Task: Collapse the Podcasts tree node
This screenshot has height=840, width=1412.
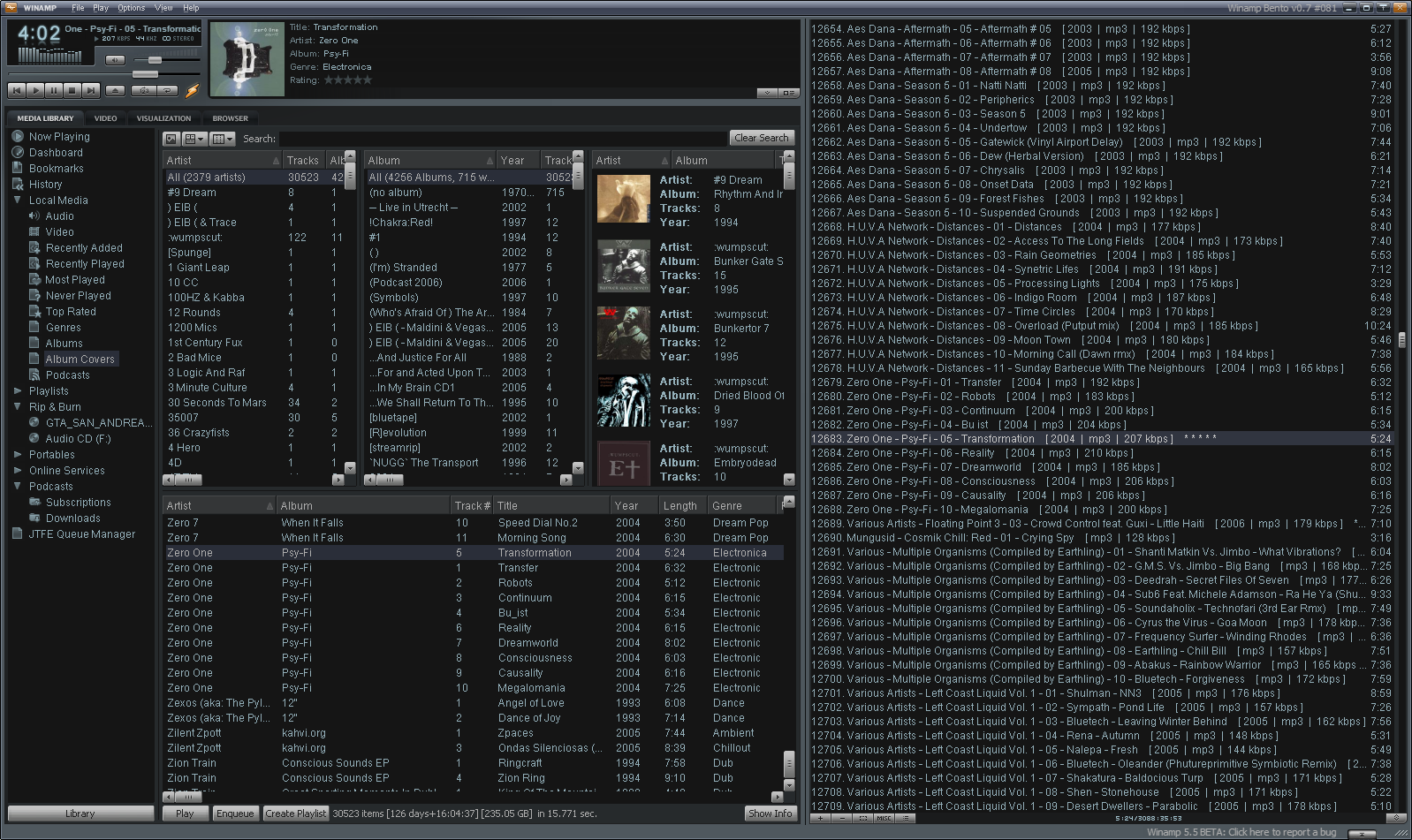Action: [x=18, y=487]
